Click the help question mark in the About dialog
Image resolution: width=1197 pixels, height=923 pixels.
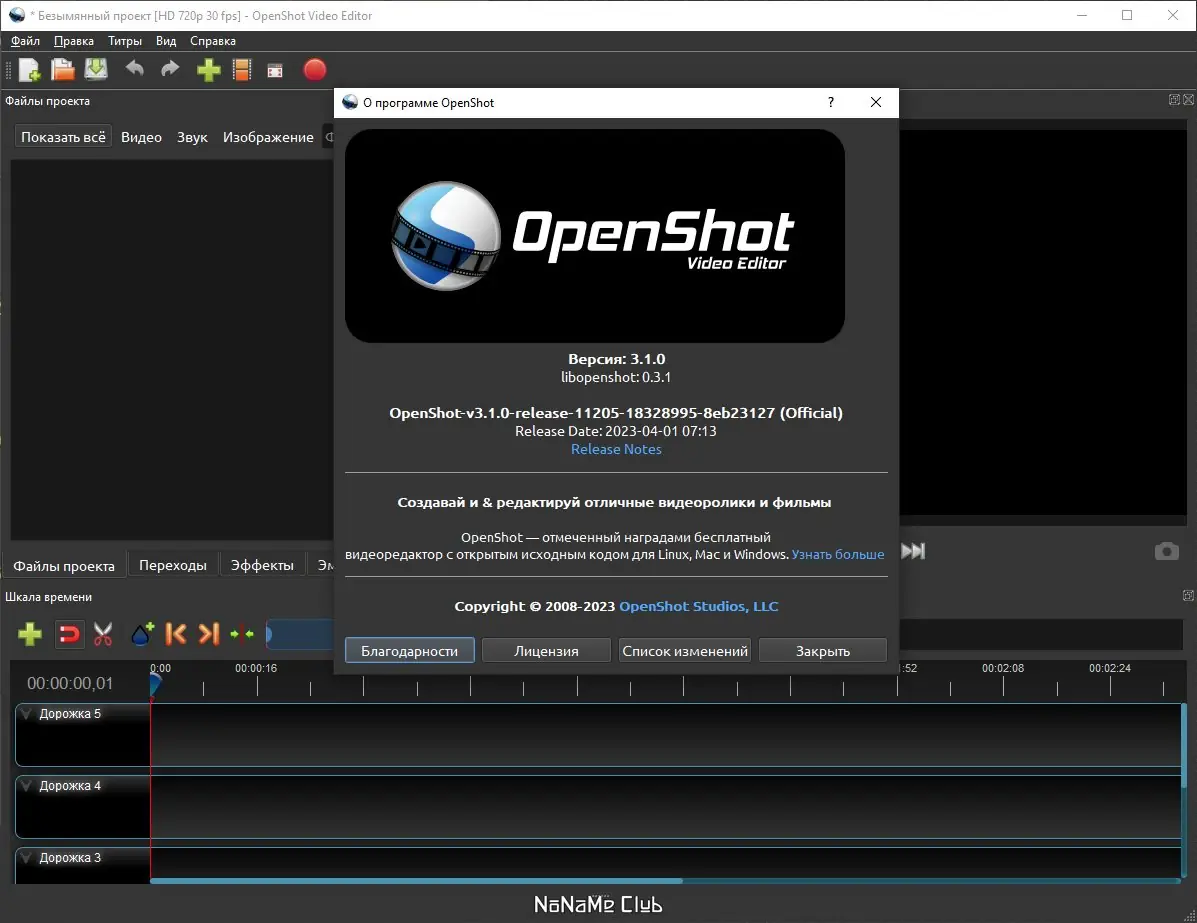(x=831, y=102)
